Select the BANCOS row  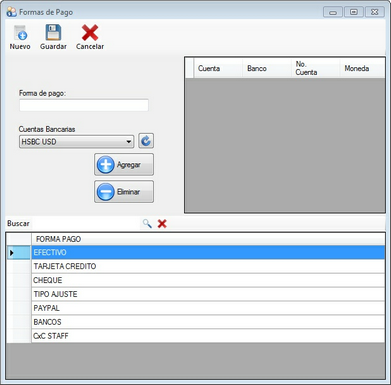coord(208,322)
